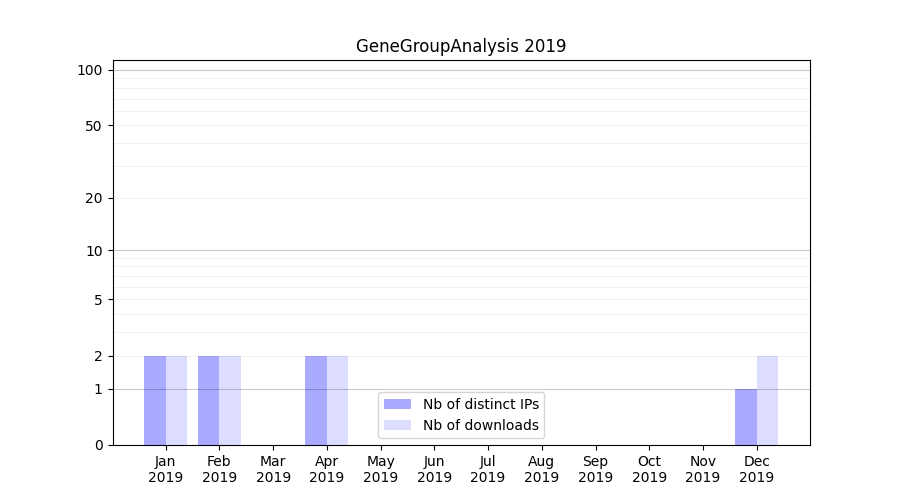Click the January downloads bar

176,400
